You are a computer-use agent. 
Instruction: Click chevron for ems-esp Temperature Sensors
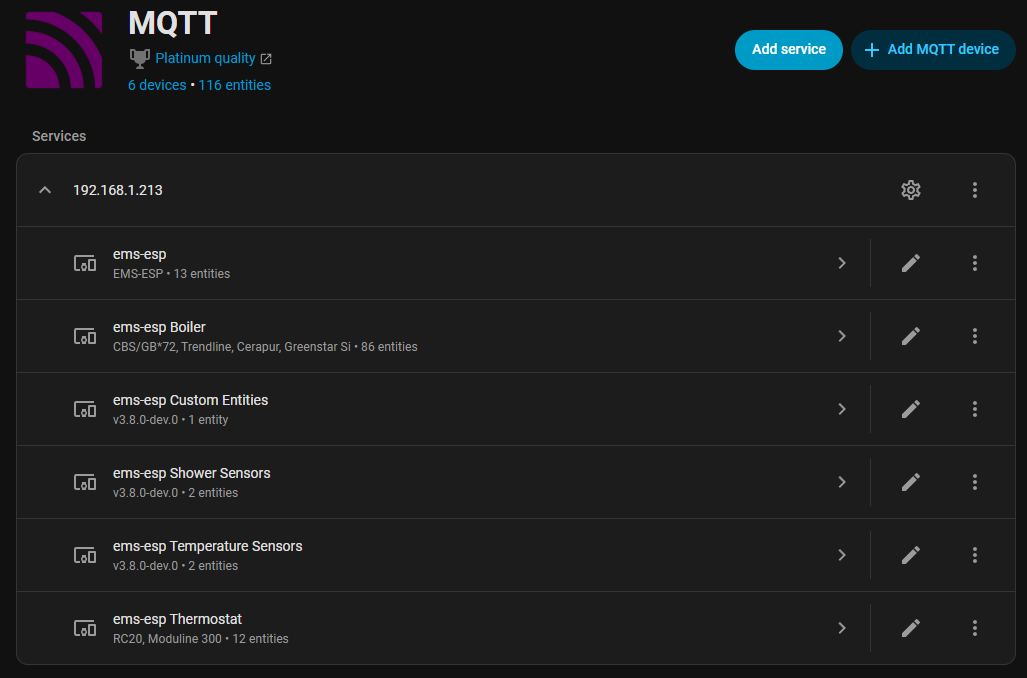842,555
